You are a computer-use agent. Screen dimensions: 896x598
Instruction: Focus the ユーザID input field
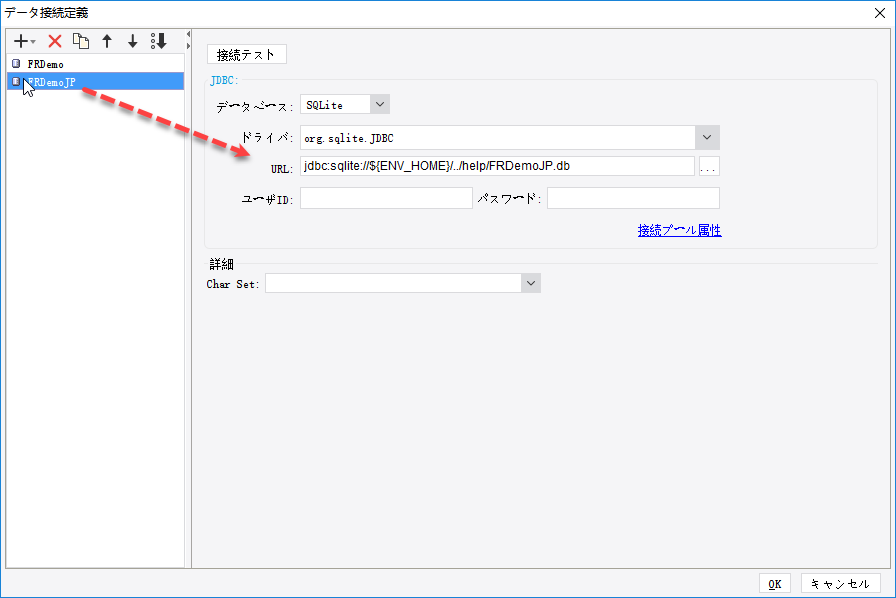(386, 198)
